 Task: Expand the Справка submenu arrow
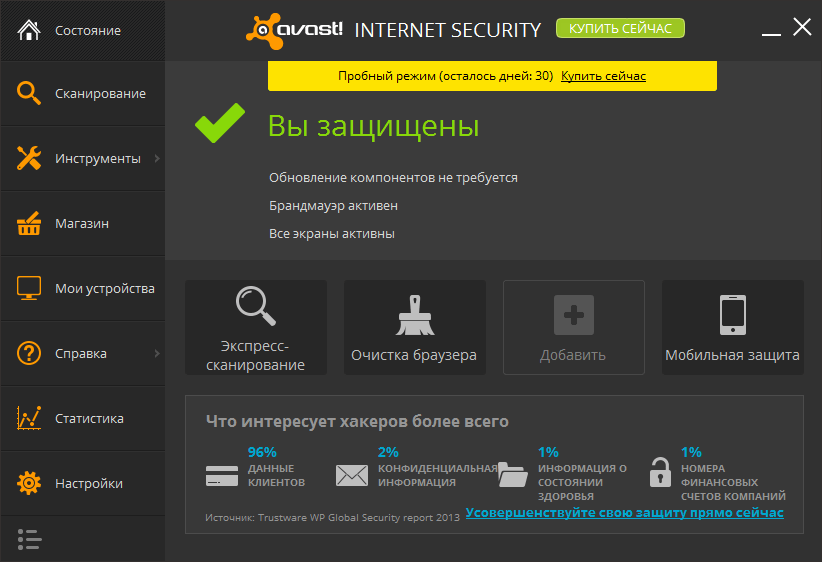[x=157, y=353]
